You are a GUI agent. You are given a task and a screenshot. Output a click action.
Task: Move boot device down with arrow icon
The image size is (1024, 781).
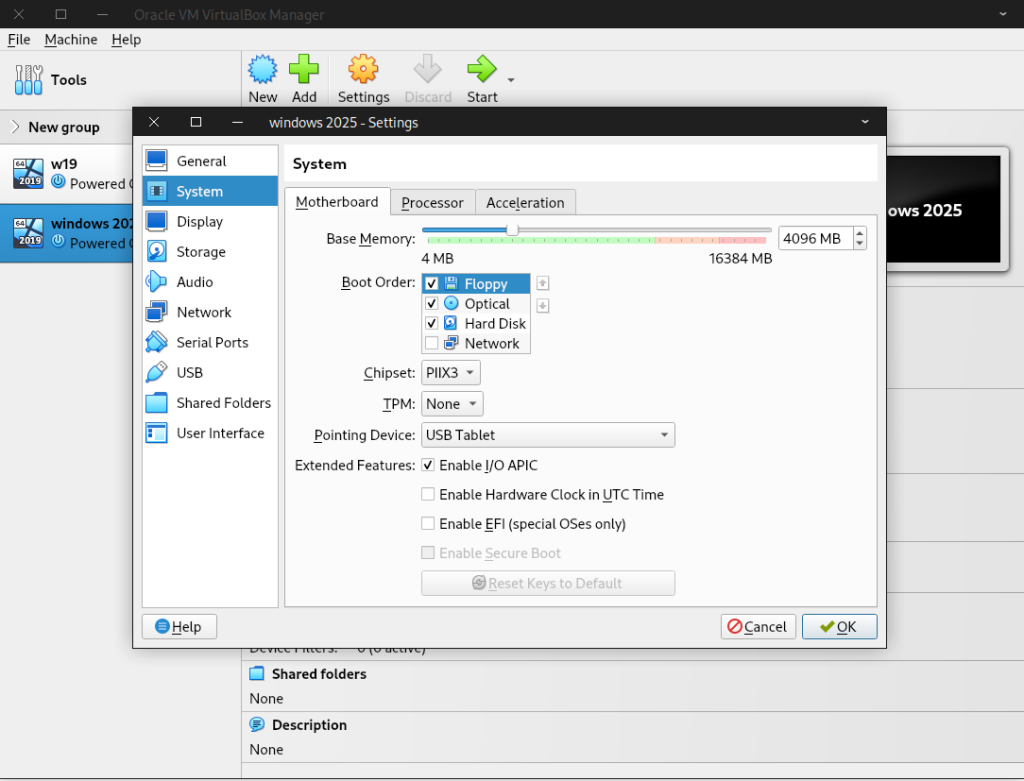[543, 305]
